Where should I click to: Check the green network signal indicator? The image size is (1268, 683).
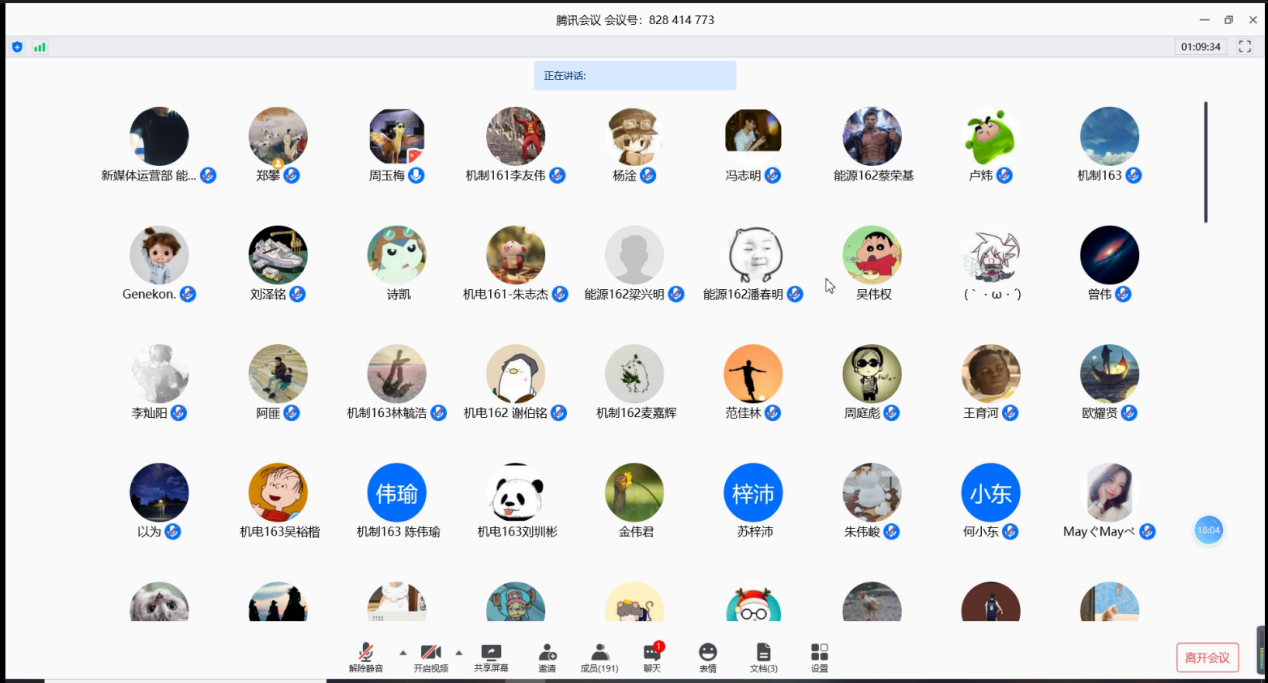coord(40,47)
